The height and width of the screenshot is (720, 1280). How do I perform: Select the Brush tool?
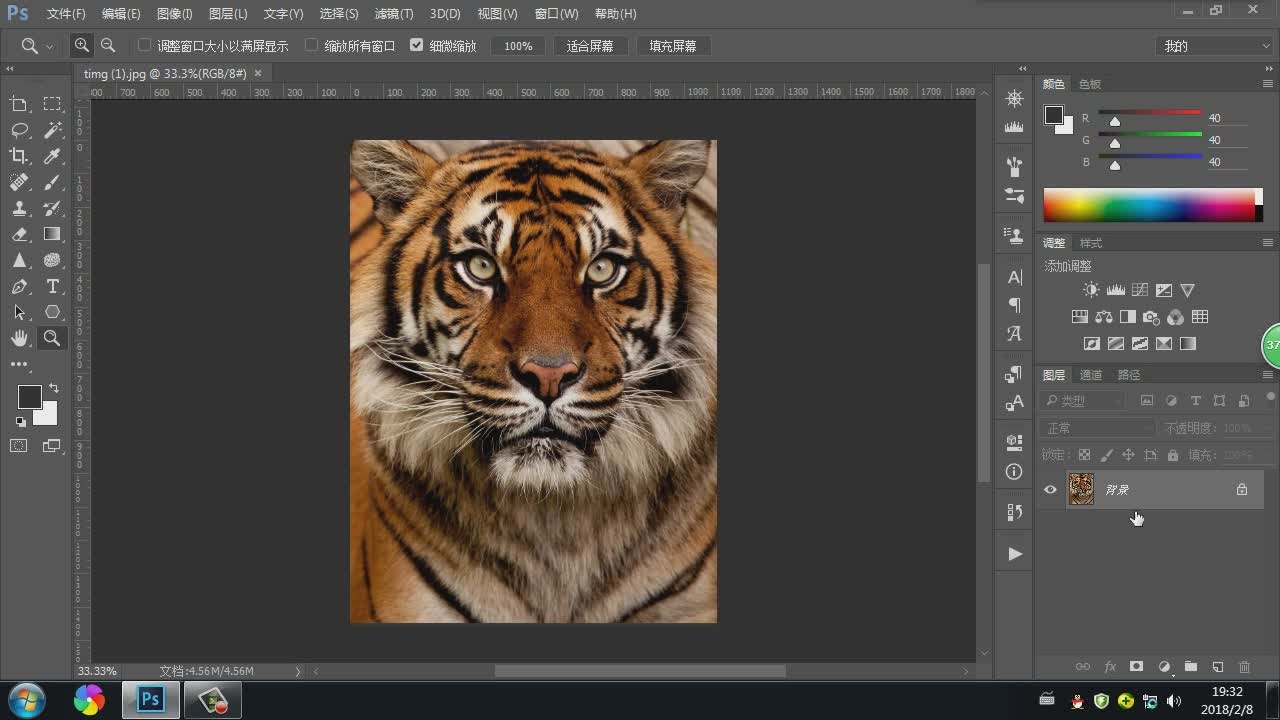tap(52, 182)
